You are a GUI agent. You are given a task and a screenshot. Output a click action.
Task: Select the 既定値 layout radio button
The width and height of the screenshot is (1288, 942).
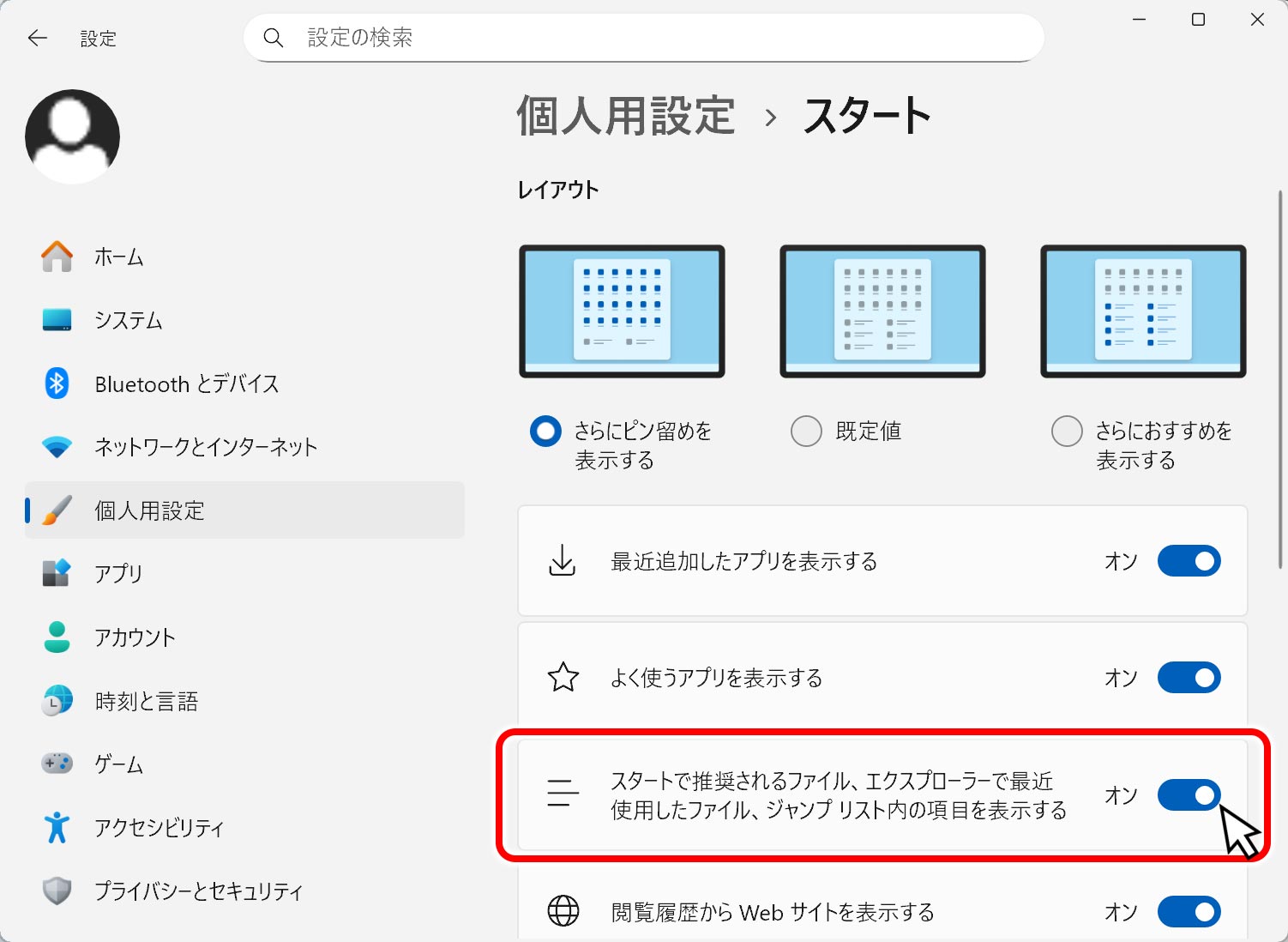click(806, 431)
